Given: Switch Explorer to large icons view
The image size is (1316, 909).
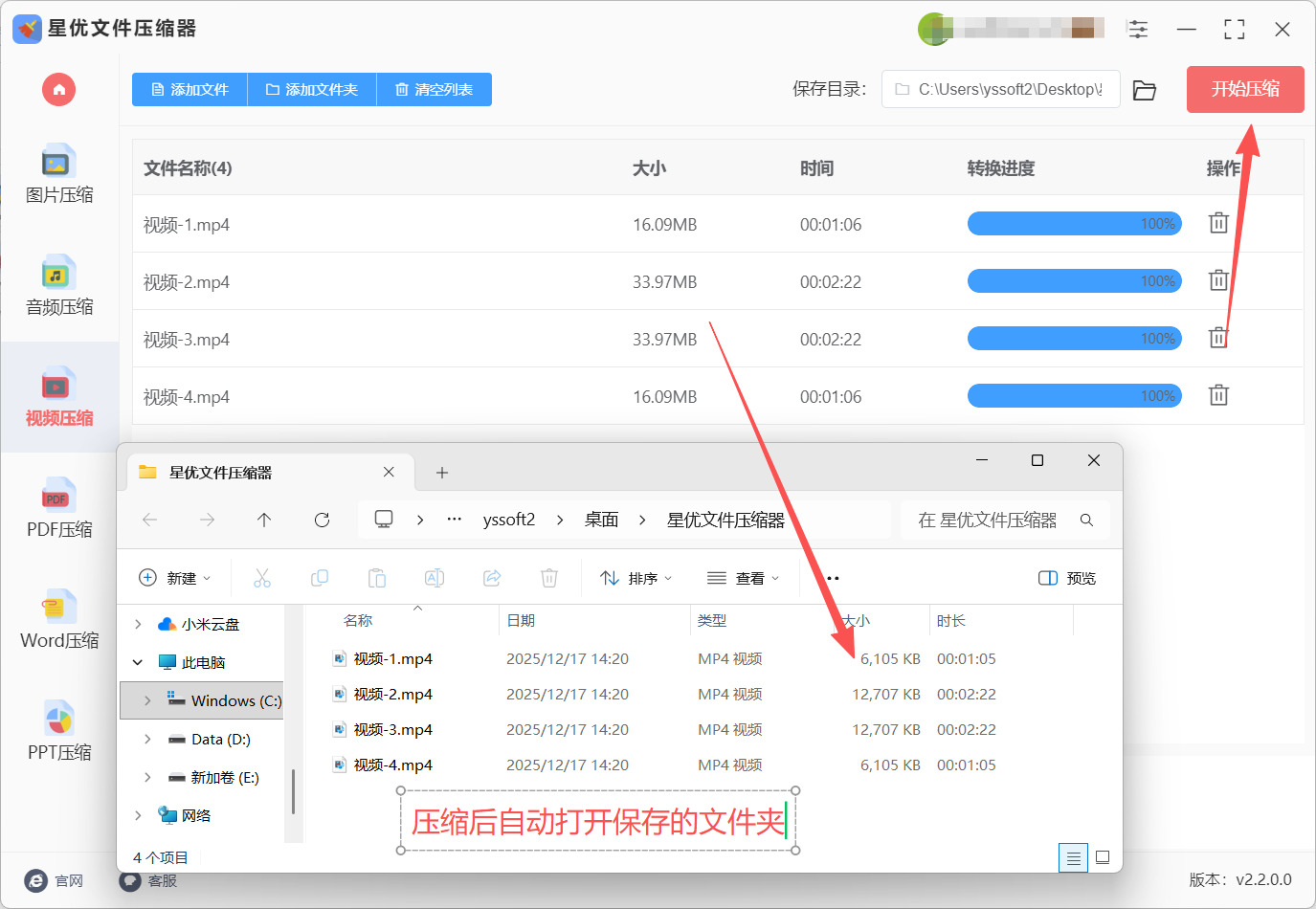Looking at the screenshot, I should tap(1103, 858).
